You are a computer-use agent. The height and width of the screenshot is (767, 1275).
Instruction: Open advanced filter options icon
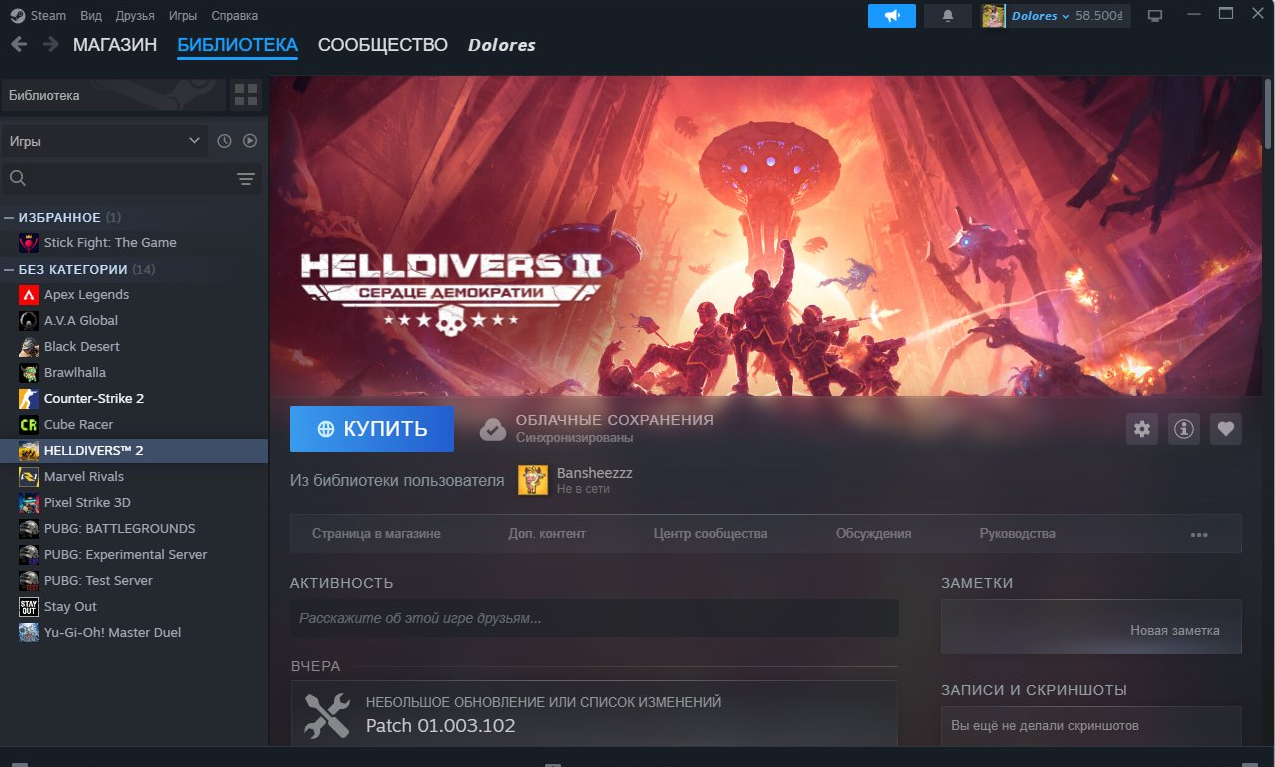click(x=245, y=179)
